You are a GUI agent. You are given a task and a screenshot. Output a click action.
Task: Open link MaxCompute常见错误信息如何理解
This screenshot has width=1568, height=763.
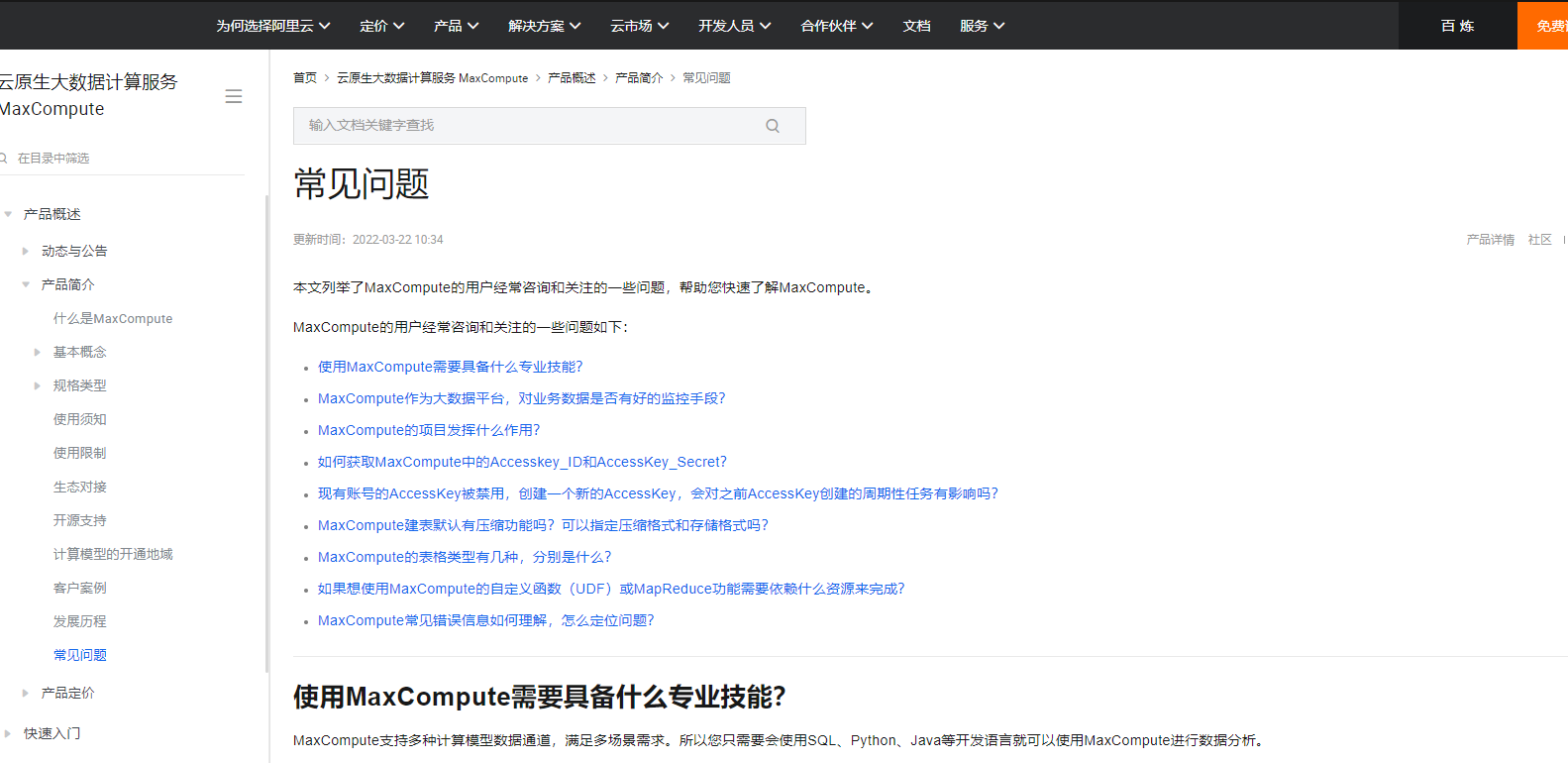coord(486,620)
